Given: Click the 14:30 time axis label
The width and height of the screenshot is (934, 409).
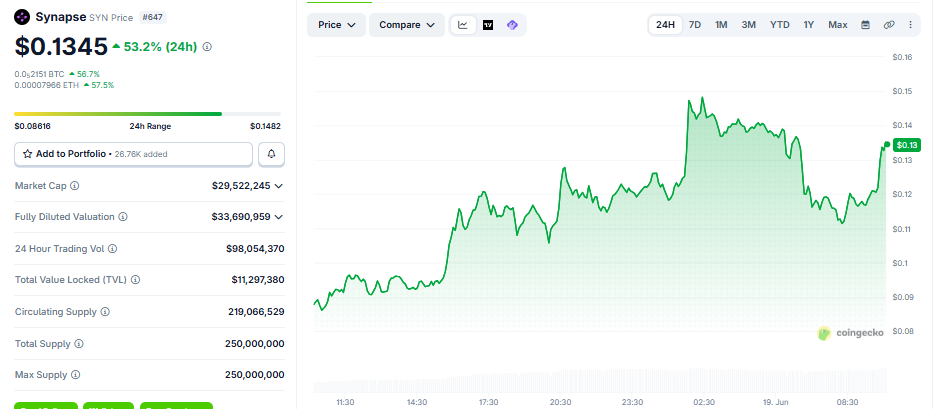Looking at the screenshot, I should point(417,402).
